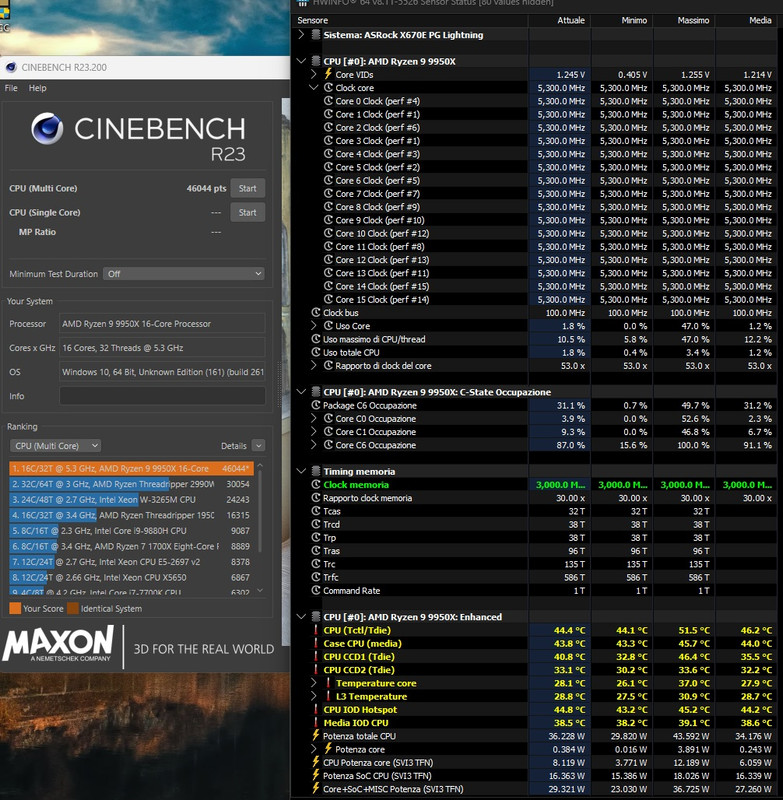Click thermometer icon of CPU (Tctl/Tdie)

[x=316, y=630]
